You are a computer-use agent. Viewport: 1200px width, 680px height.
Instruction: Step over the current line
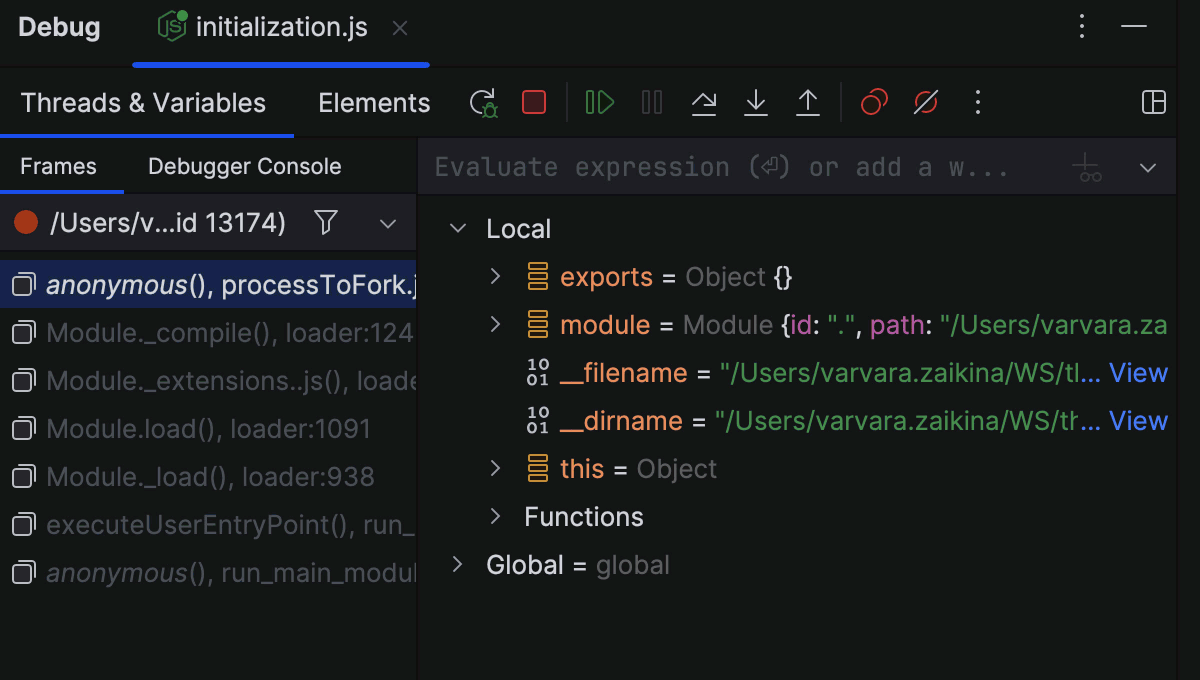point(704,101)
